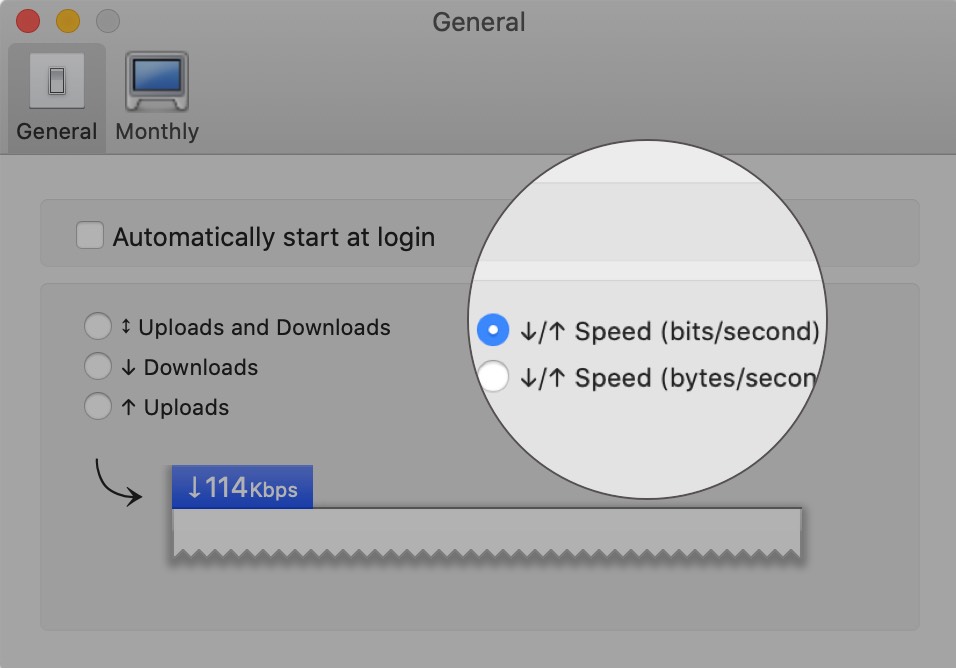Click the ↓/↑ icon before Speed (bits/second)
The width and height of the screenshot is (956, 668).
pos(537,330)
